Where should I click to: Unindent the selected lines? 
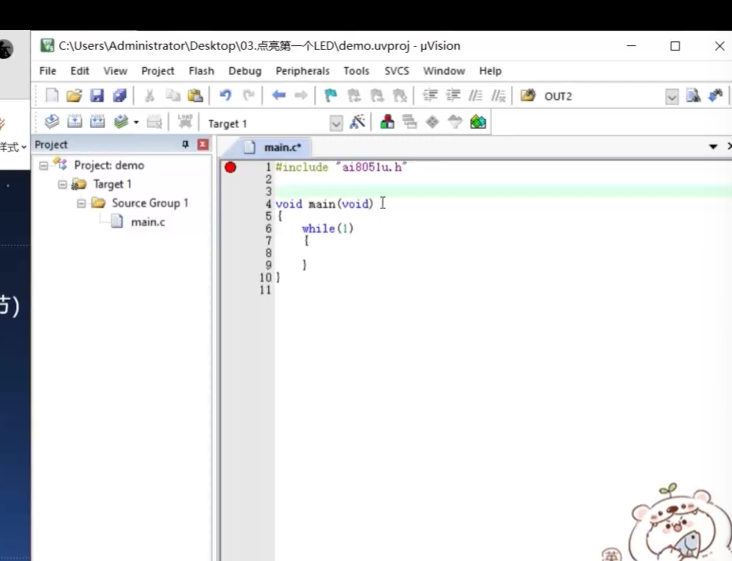[453, 96]
